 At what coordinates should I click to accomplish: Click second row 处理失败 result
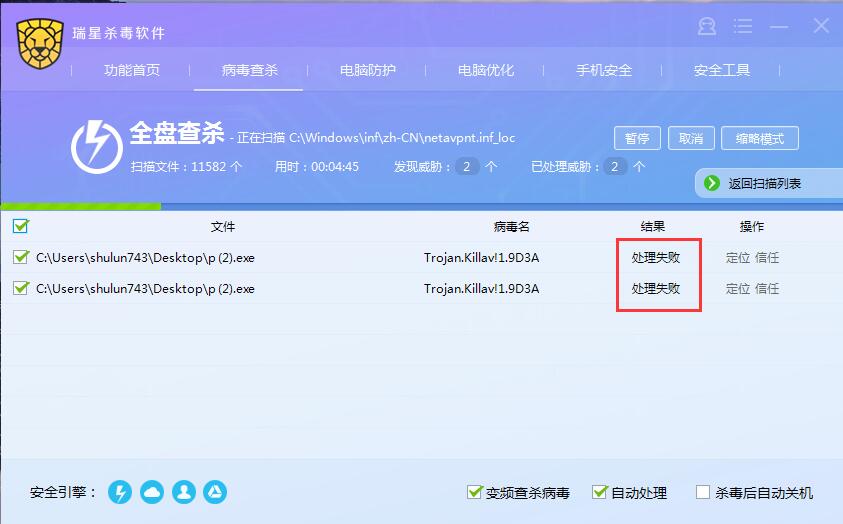pos(656,289)
